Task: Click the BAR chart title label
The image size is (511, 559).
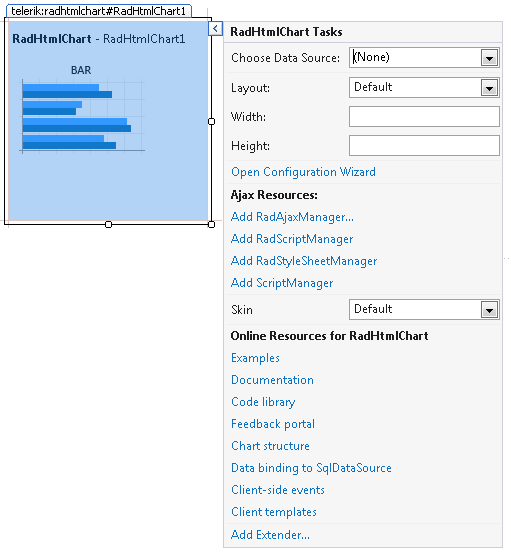Action: tap(81, 70)
